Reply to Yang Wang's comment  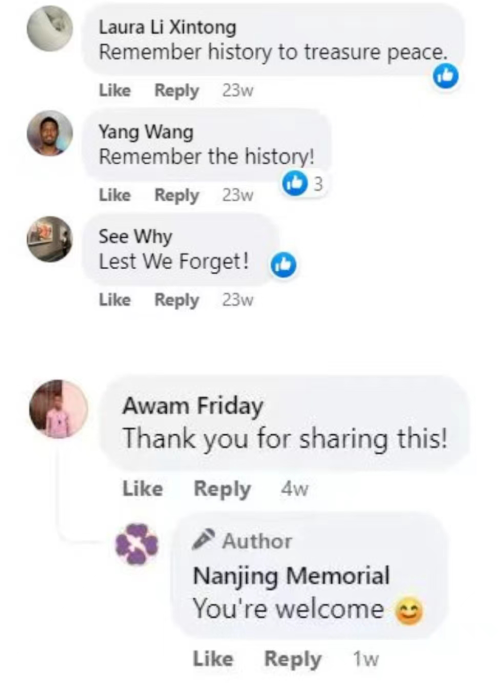point(177,196)
